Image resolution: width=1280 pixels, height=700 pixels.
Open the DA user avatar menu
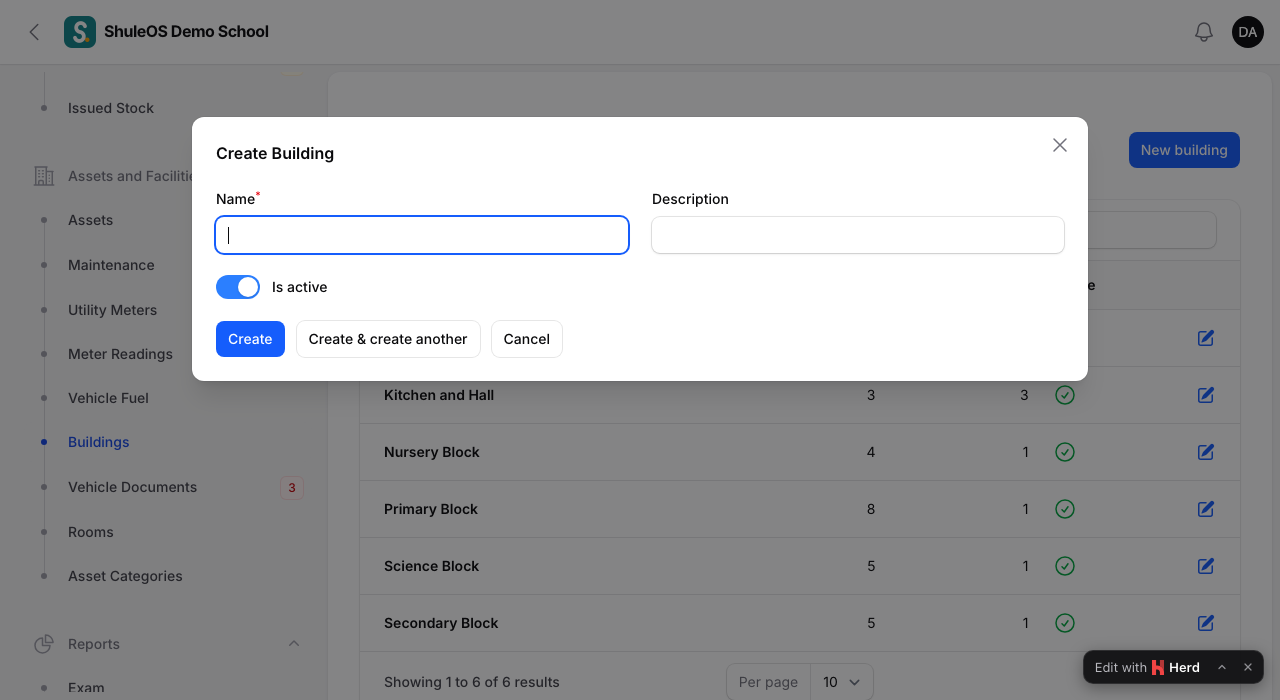pyautogui.click(x=1248, y=32)
